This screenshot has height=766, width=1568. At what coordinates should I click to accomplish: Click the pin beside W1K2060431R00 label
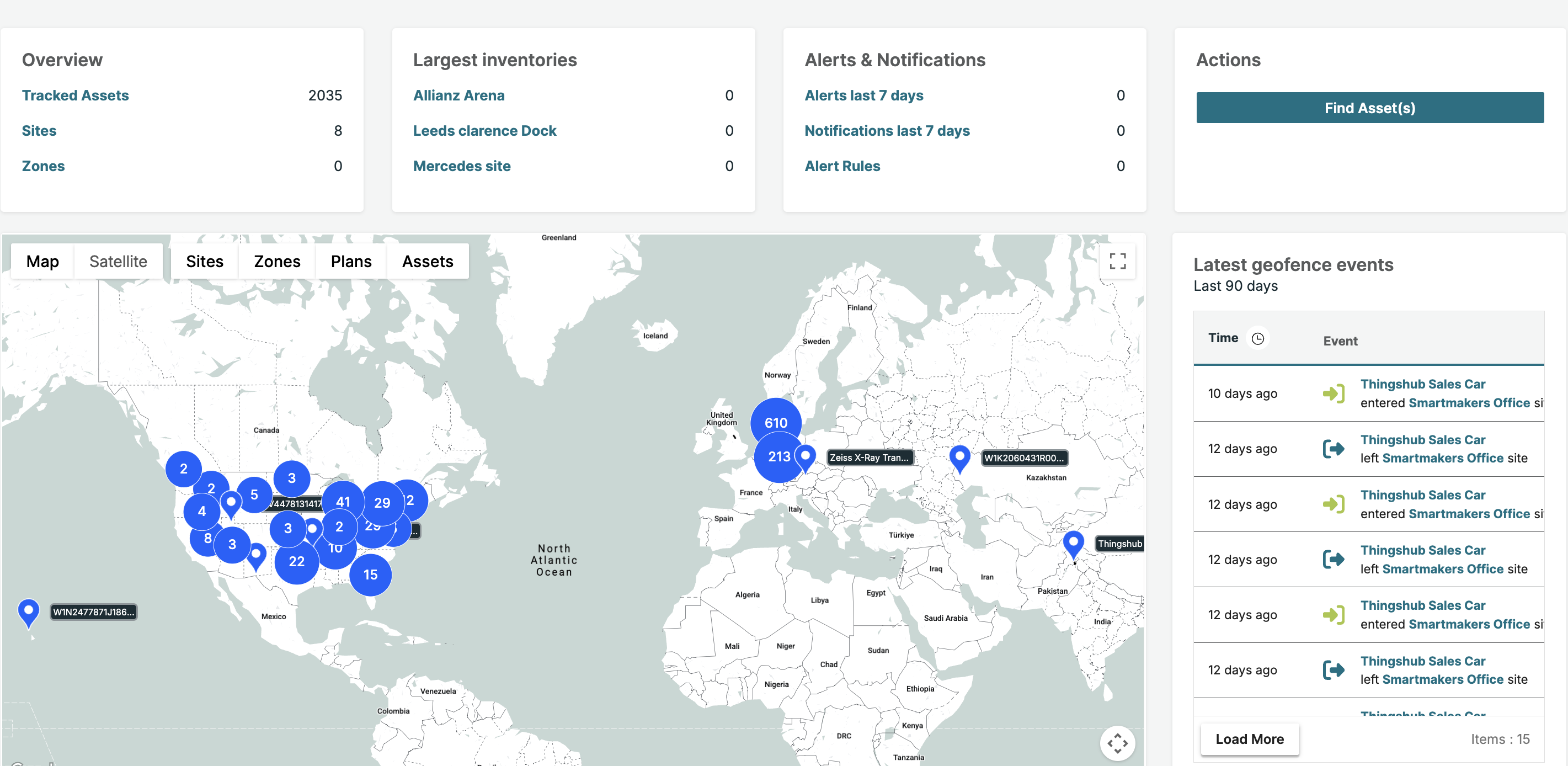coord(959,457)
